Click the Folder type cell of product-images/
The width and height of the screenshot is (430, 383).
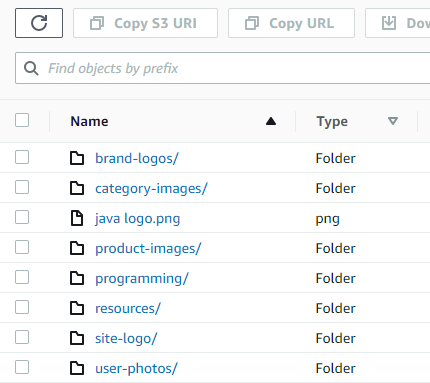[336, 248]
